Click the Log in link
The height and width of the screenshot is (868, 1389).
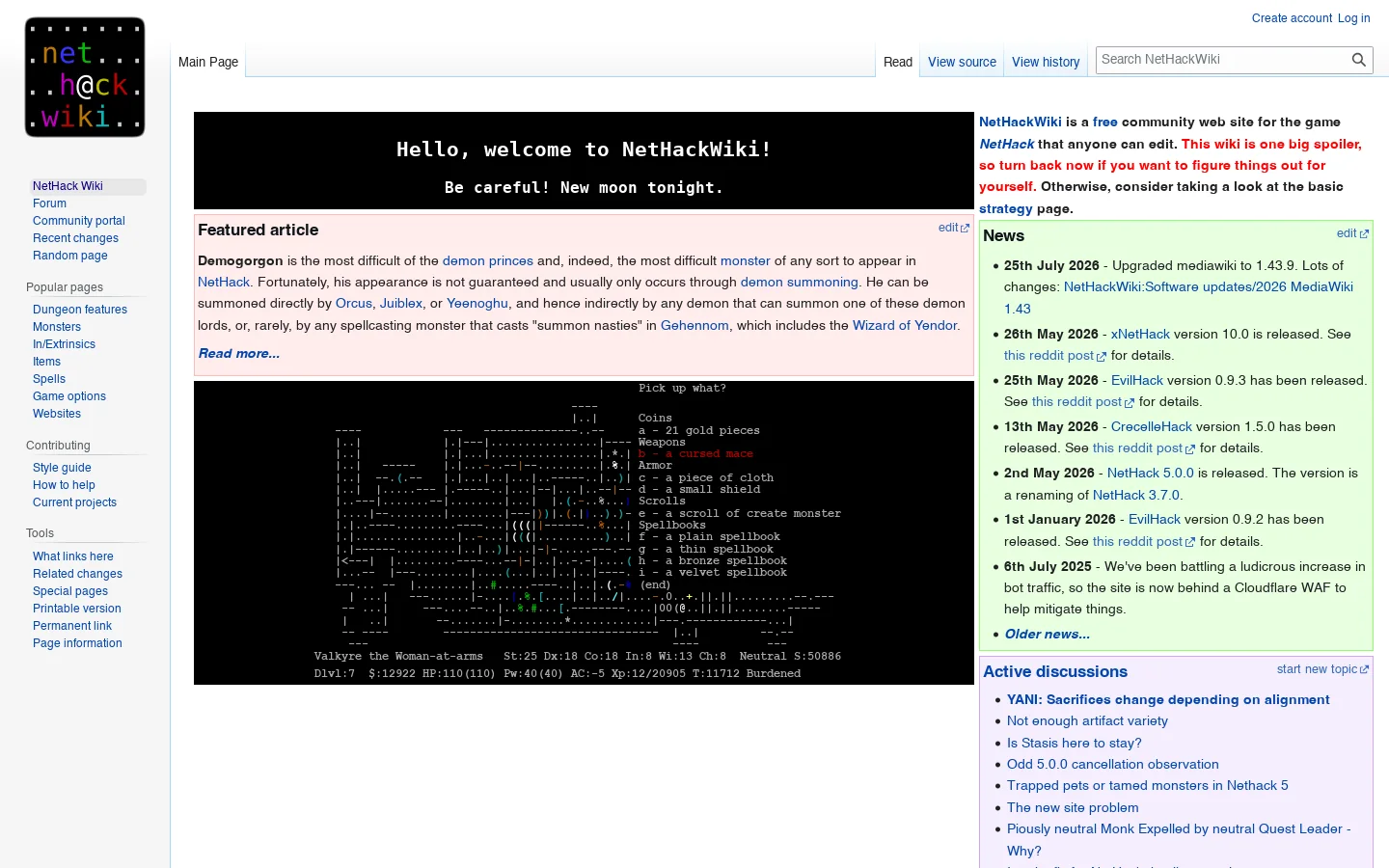click(1353, 18)
